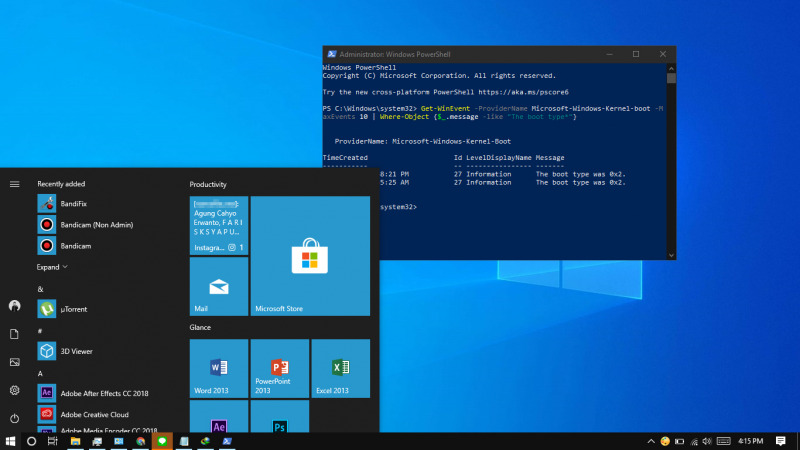Open Google Chrome from taskbar
The image size is (800, 450).
click(x=140, y=441)
